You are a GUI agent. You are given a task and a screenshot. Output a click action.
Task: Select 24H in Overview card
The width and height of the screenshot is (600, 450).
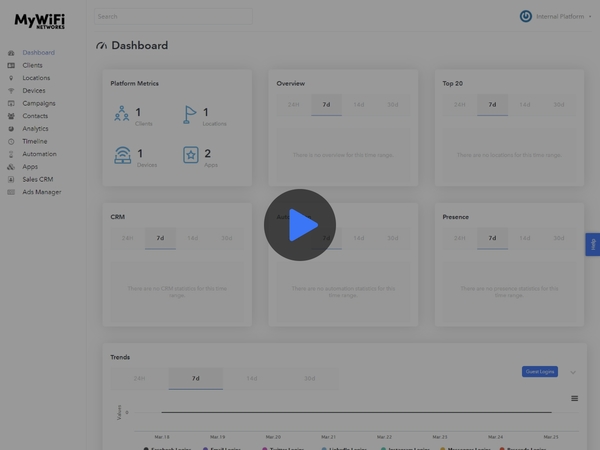293,104
